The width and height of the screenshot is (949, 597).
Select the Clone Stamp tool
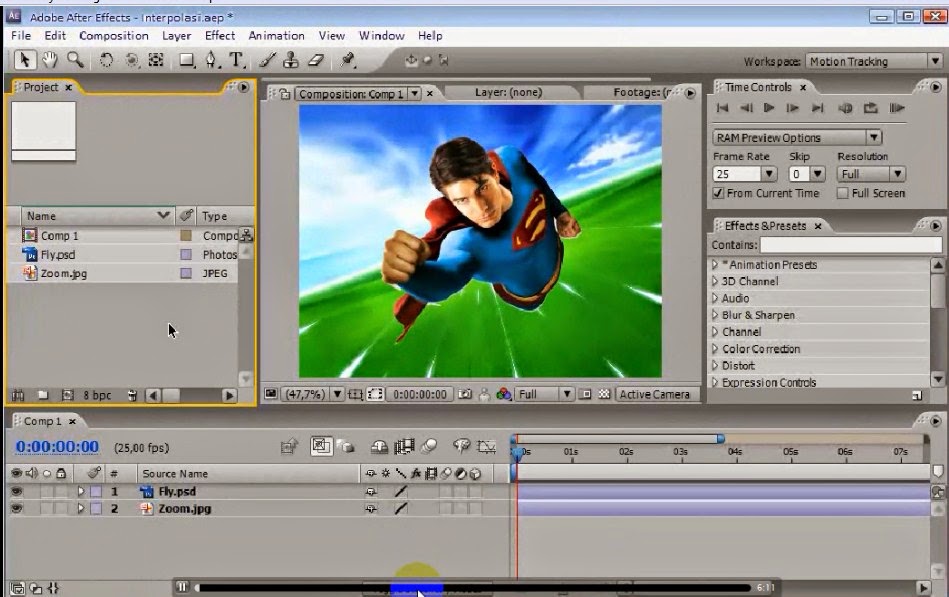point(291,60)
